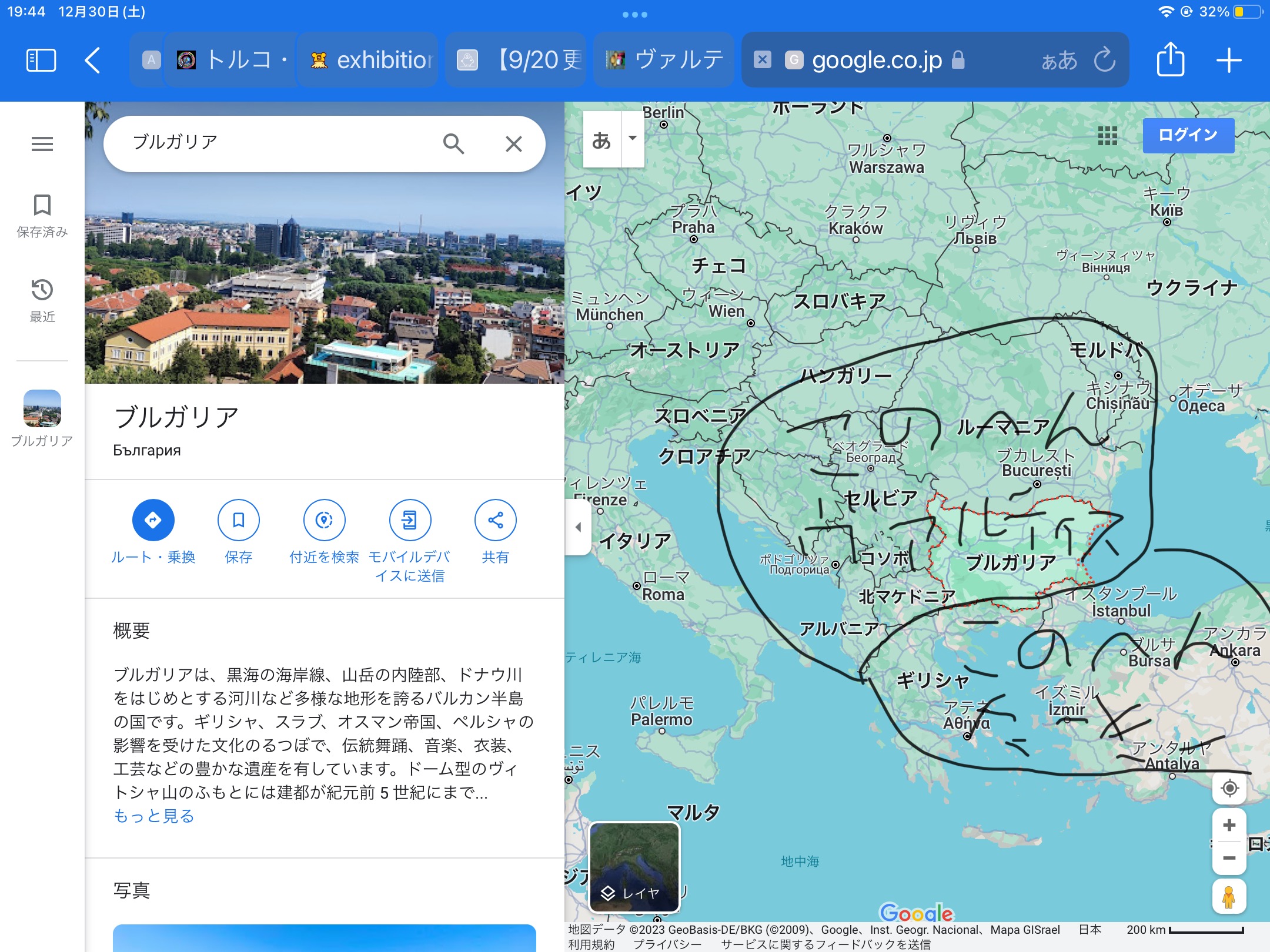Viewport: 1270px width, 952px height.
Task: Tap the Wi-Fi status icon
Action: pyautogui.click(x=1165, y=12)
